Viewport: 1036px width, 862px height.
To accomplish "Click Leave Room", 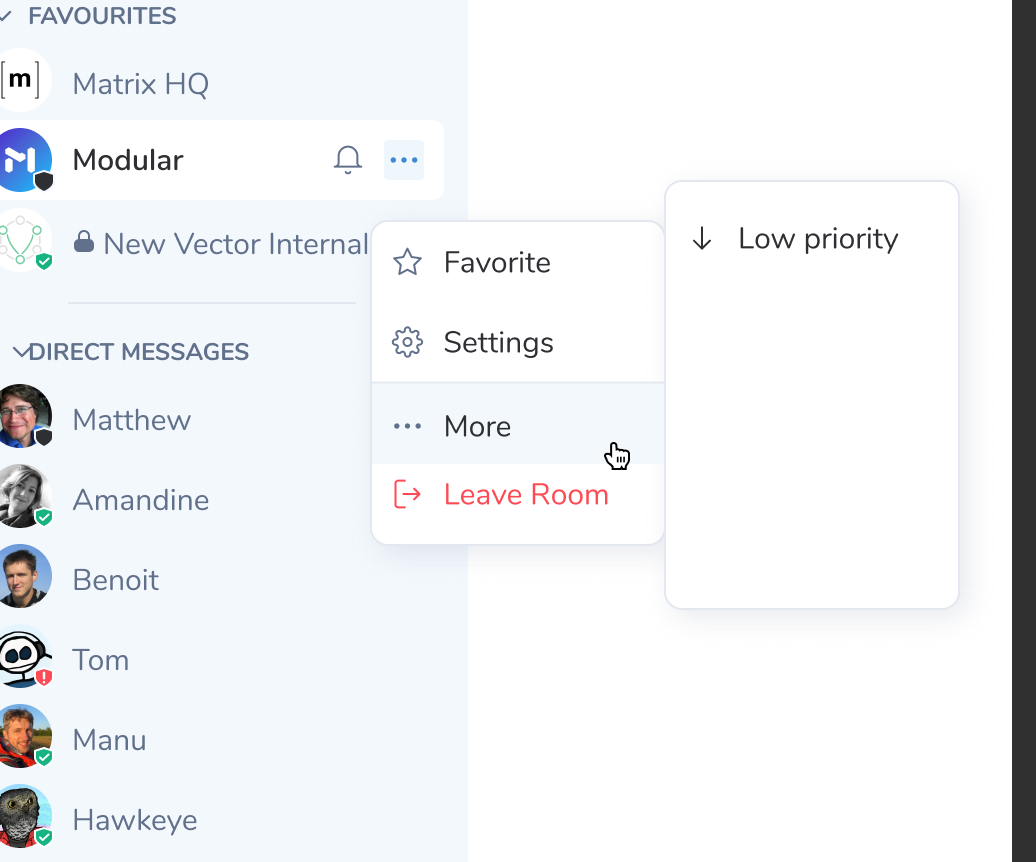I will coord(526,494).
